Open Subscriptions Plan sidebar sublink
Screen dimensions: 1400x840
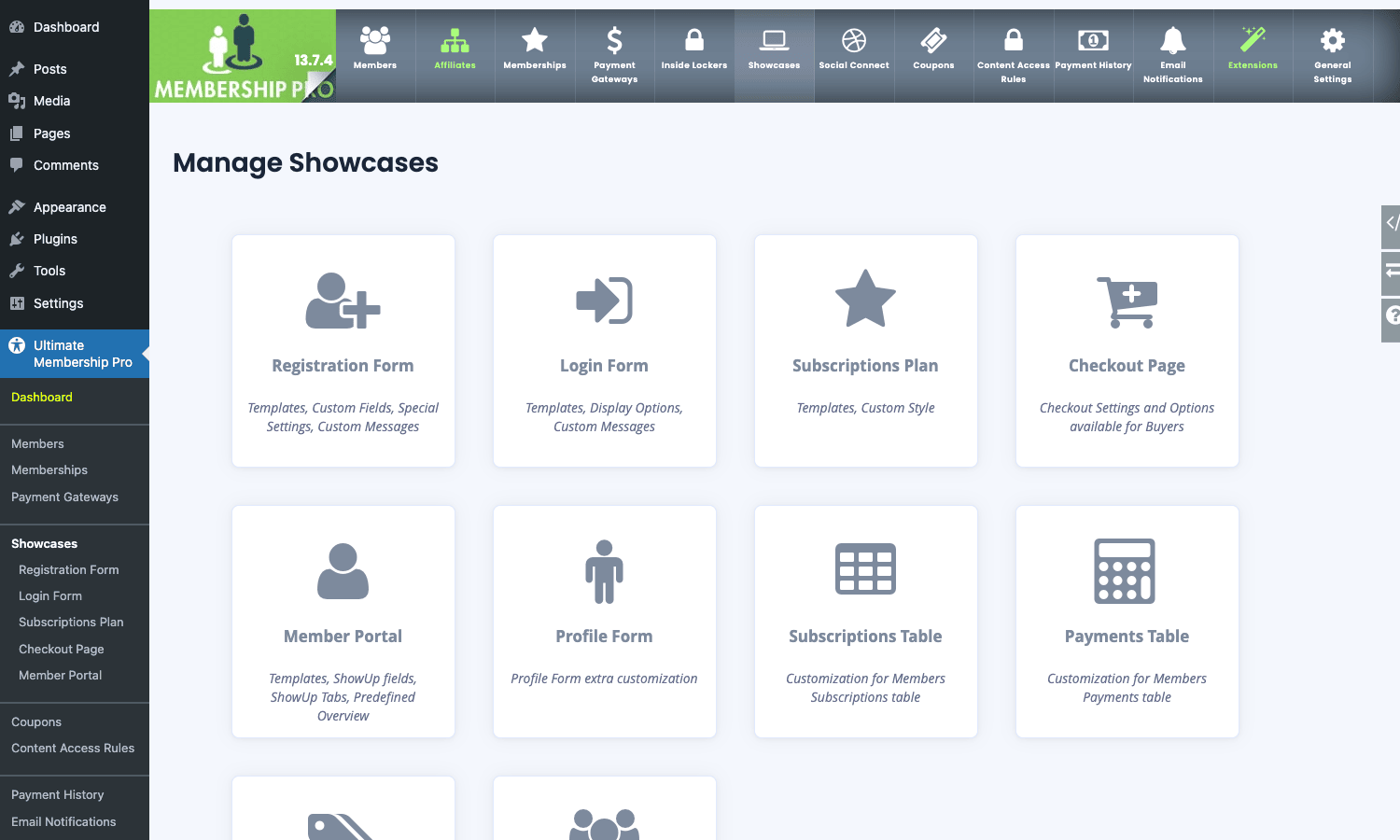[x=71, y=622]
